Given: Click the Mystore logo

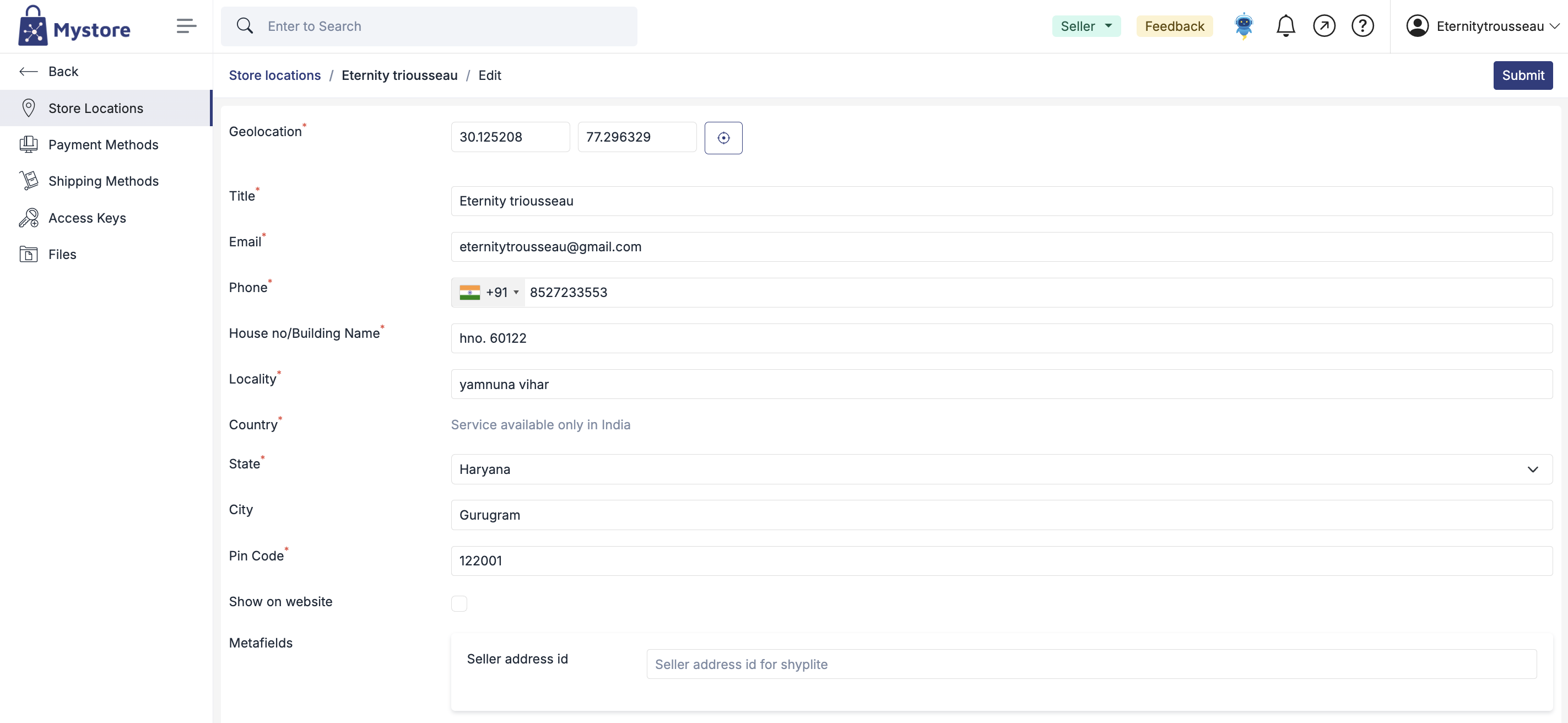Looking at the screenshot, I should click(x=74, y=26).
